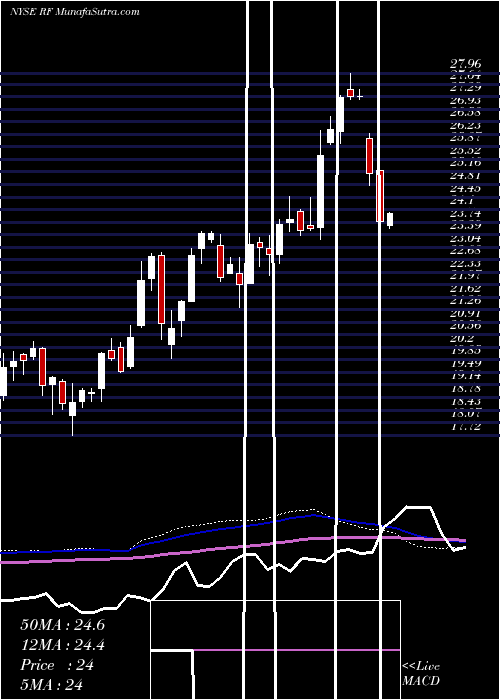
Task: Click the 12MA : 24.4 readout
Action: 62,645
